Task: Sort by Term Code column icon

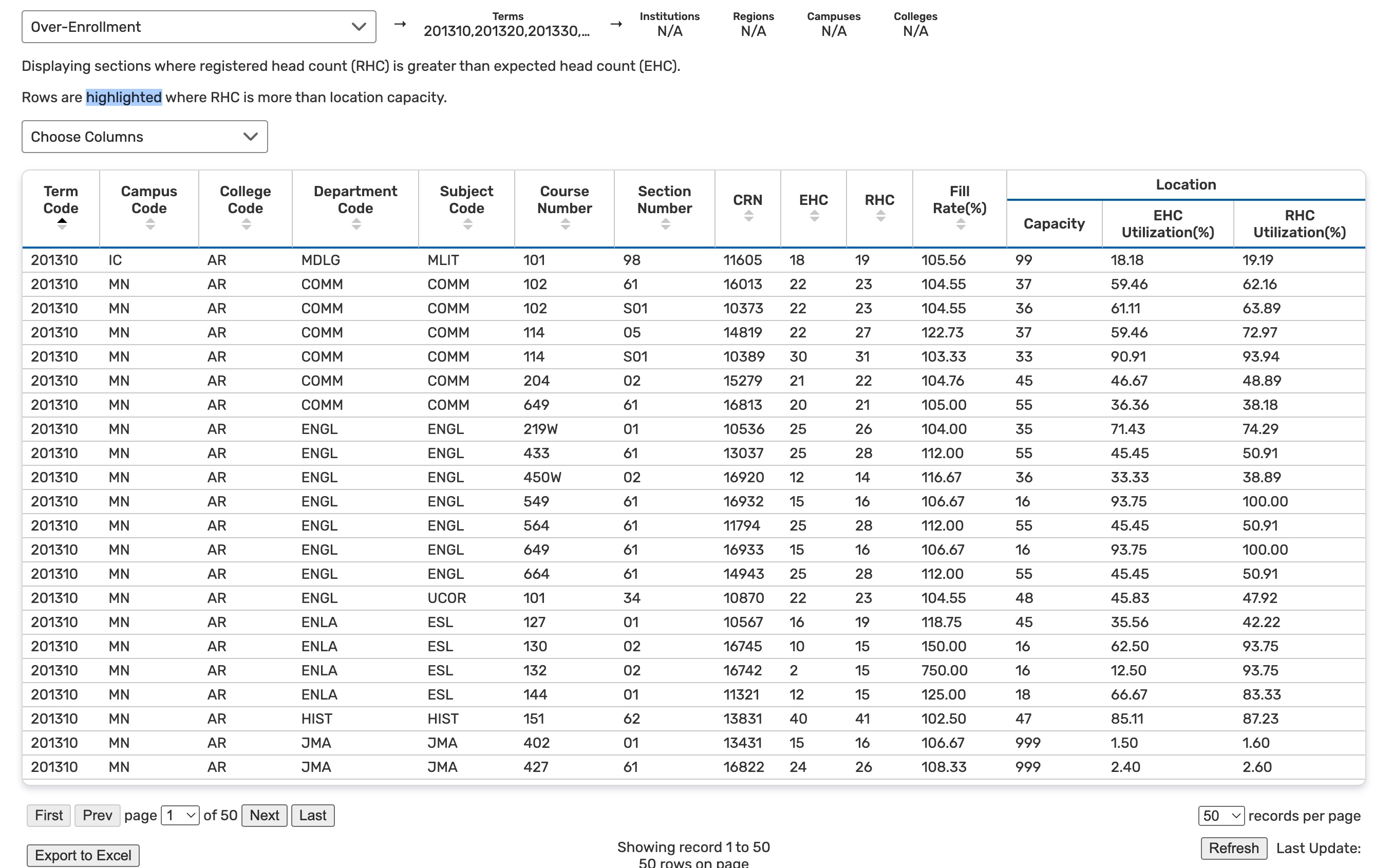Action: click(x=62, y=224)
